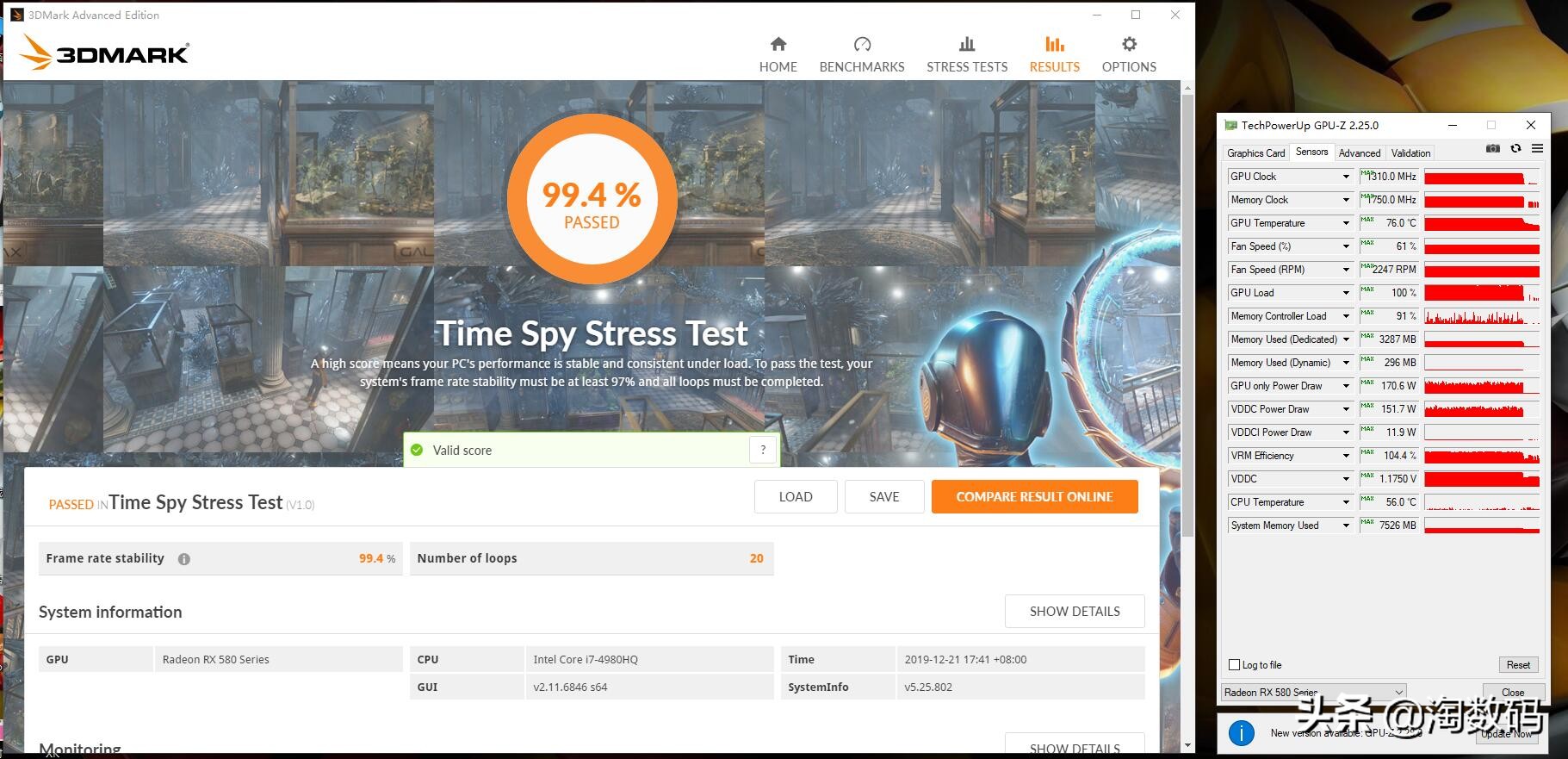1568x759 pixels.
Task: Enable the Log to file checkbox
Action: [x=1234, y=665]
